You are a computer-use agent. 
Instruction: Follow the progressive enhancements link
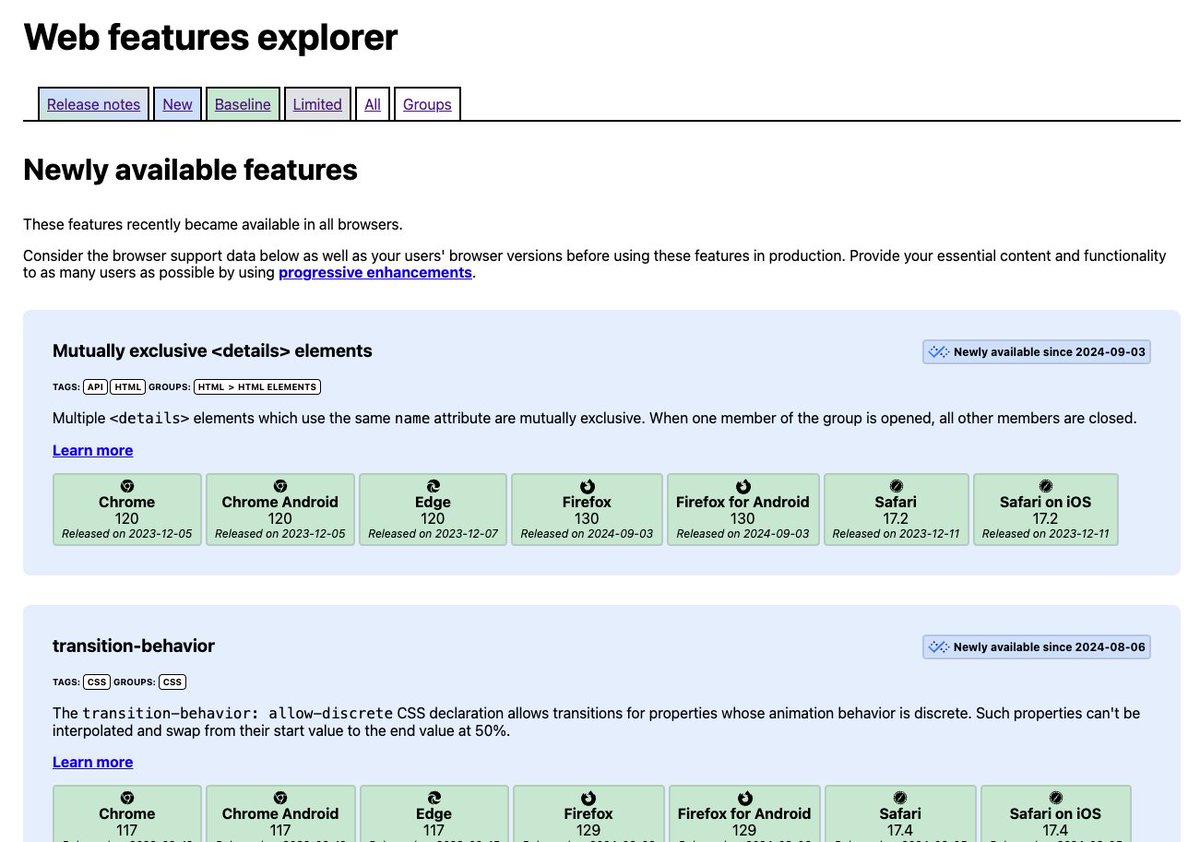pos(375,272)
